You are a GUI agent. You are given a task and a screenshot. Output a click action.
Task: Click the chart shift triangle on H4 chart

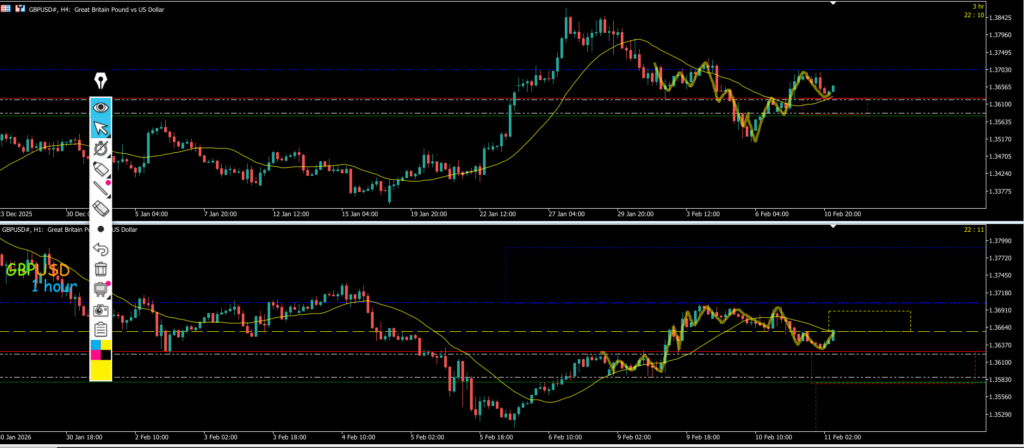pos(833,4)
